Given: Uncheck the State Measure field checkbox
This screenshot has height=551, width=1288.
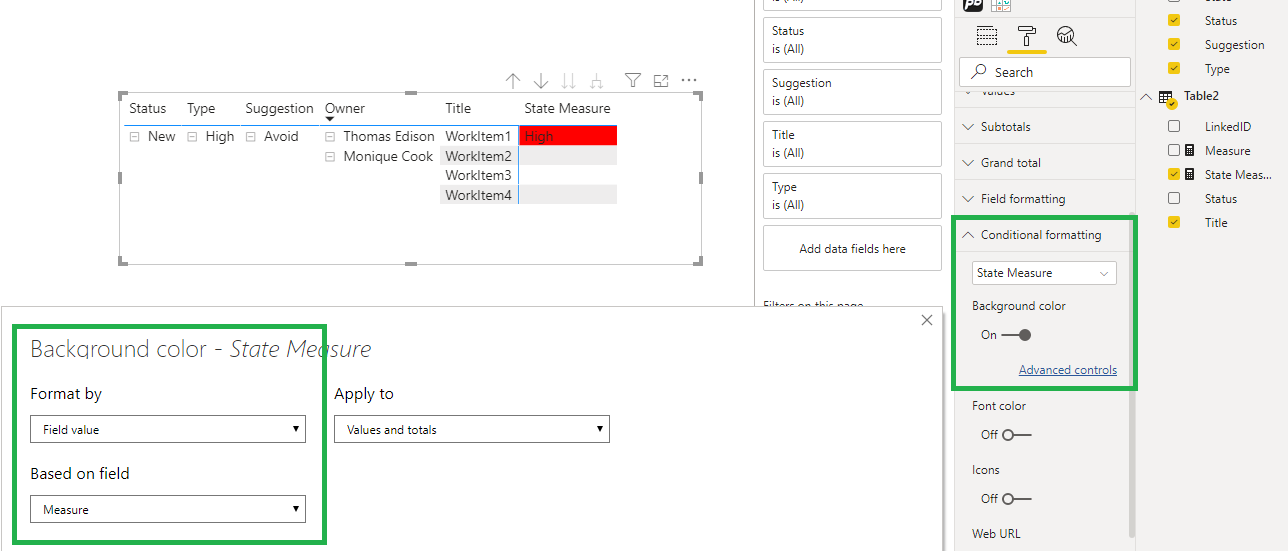Looking at the screenshot, I should pyautogui.click(x=1174, y=174).
